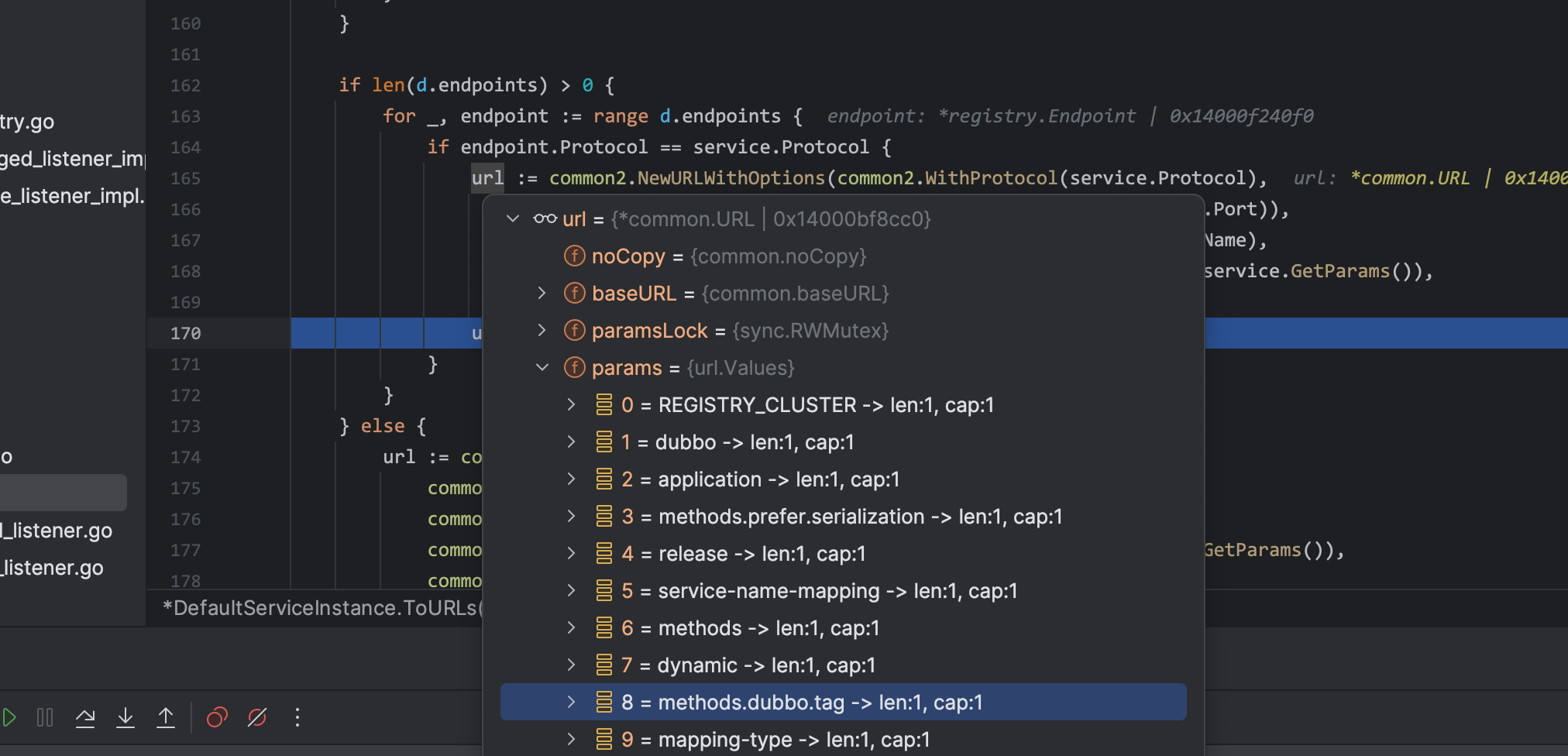This screenshot has height=756, width=1568.
Task: Expand the baseURL field
Action: coord(542,293)
